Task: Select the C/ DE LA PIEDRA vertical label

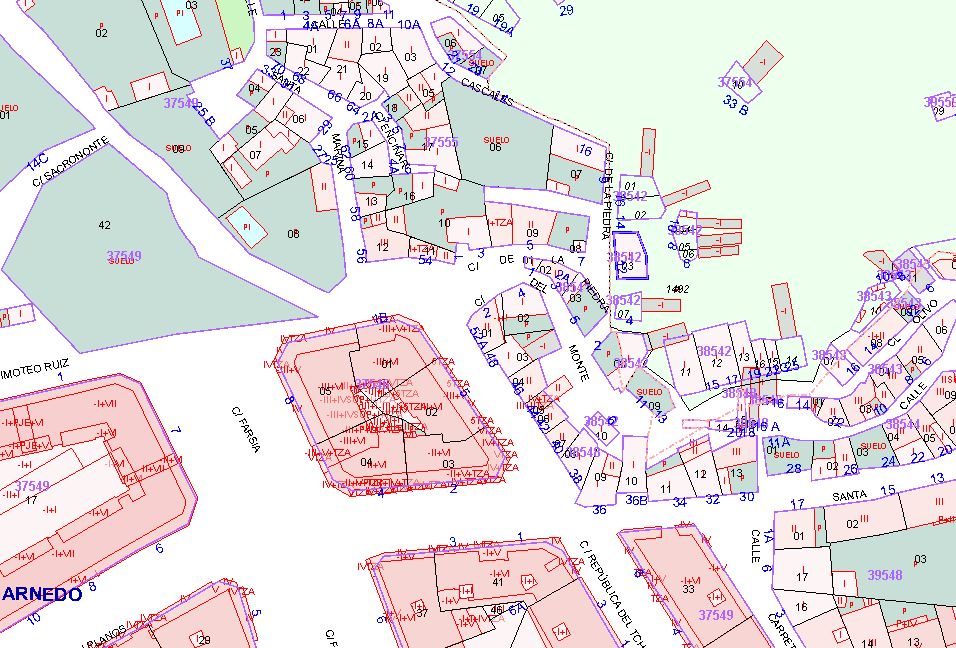Action: (608, 198)
